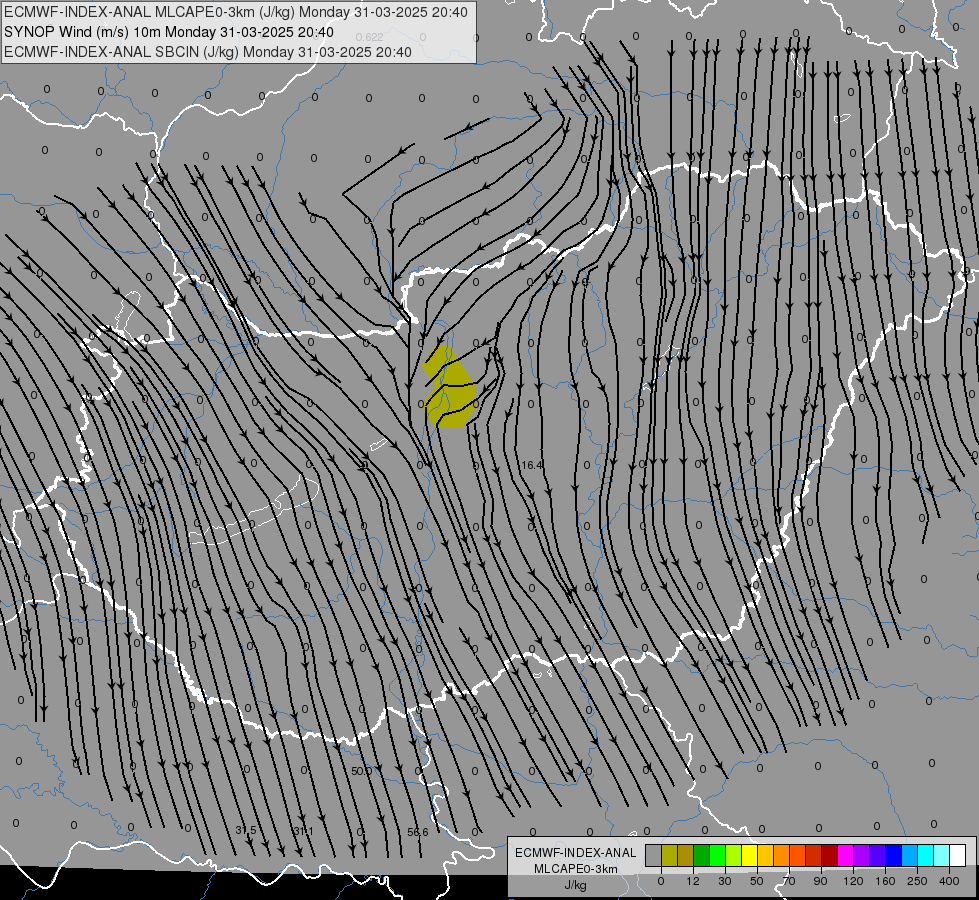
Task: Click the legend tick label 30
Action: (725, 881)
